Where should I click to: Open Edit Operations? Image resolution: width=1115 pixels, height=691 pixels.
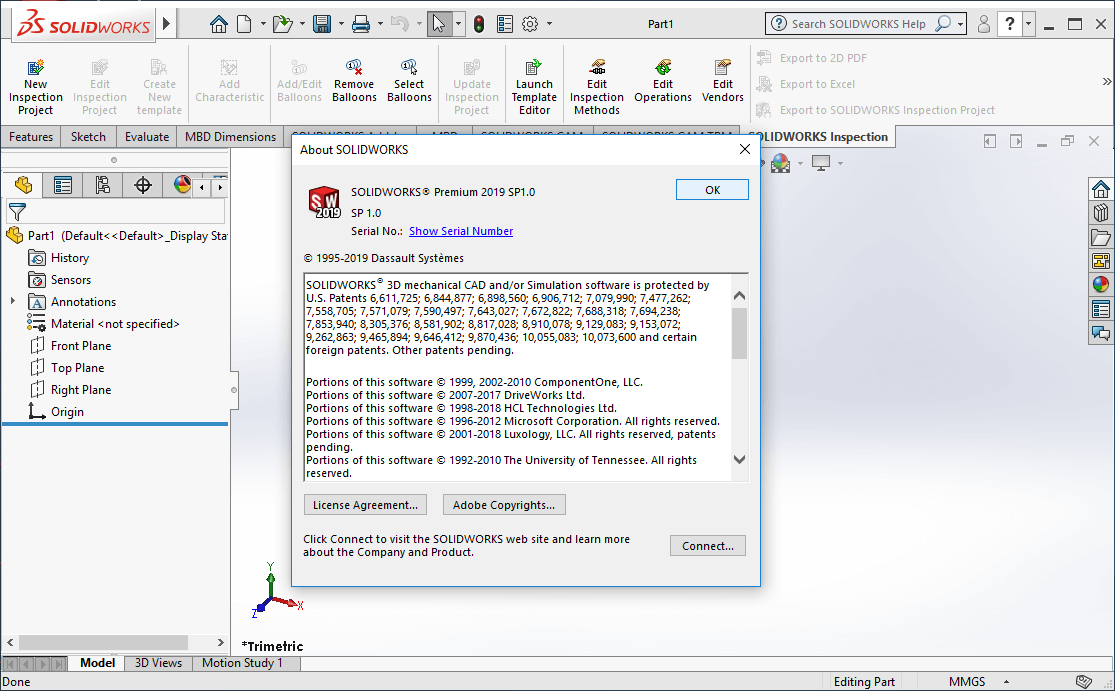point(663,81)
